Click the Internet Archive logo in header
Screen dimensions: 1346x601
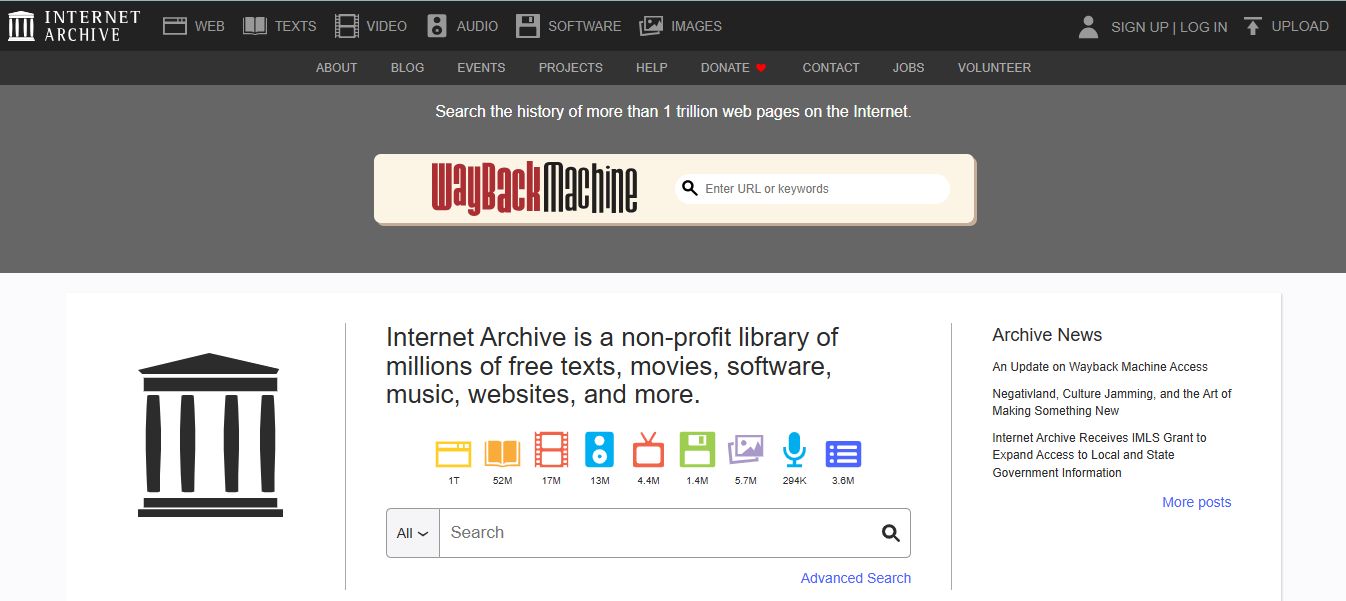click(x=74, y=27)
